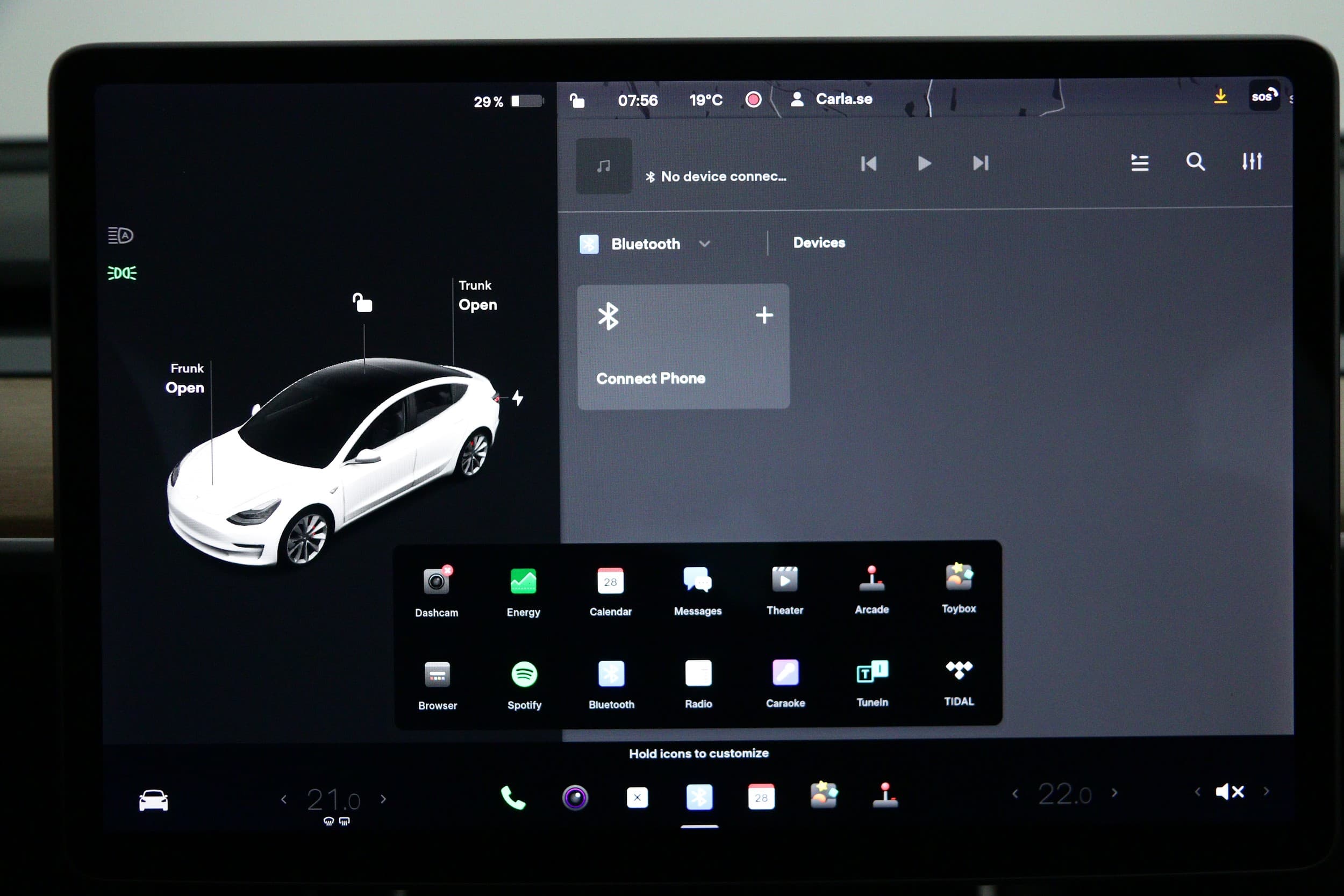Open the Radio app
This screenshot has height=896, width=1344.
point(698,684)
